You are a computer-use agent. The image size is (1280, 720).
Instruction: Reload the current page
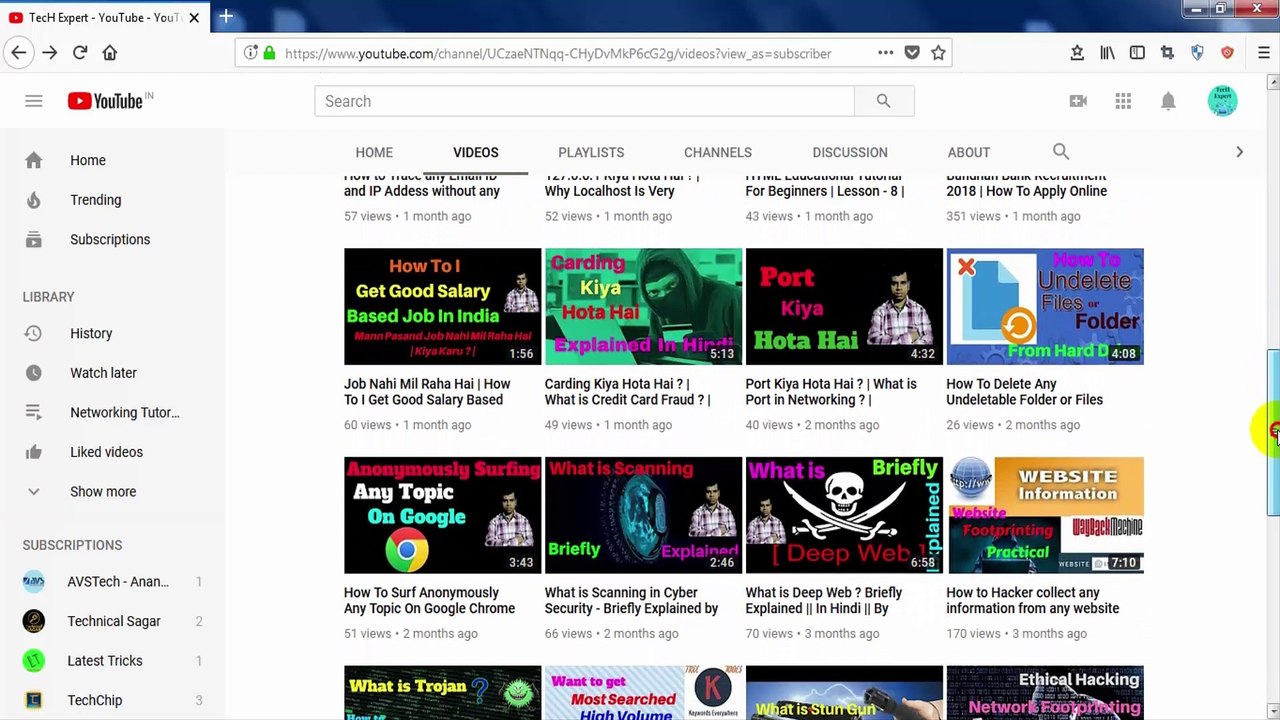80,53
